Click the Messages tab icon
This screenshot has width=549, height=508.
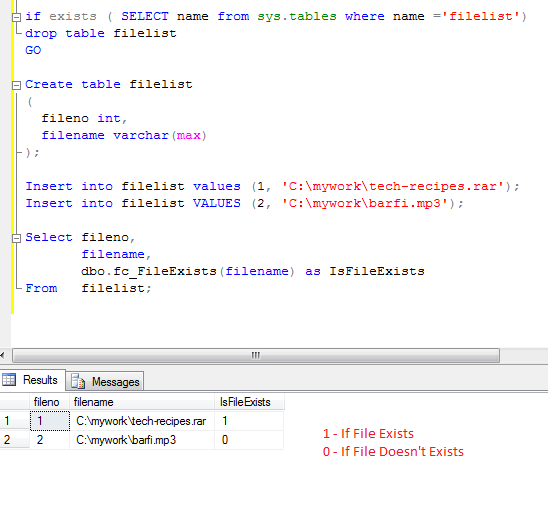coord(78,382)
